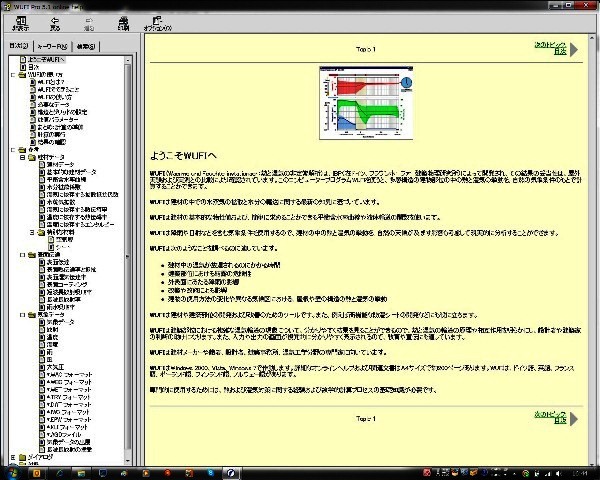Click the top 次のトピック link
The height and width of the screenshot is (480, 600).
551,45
